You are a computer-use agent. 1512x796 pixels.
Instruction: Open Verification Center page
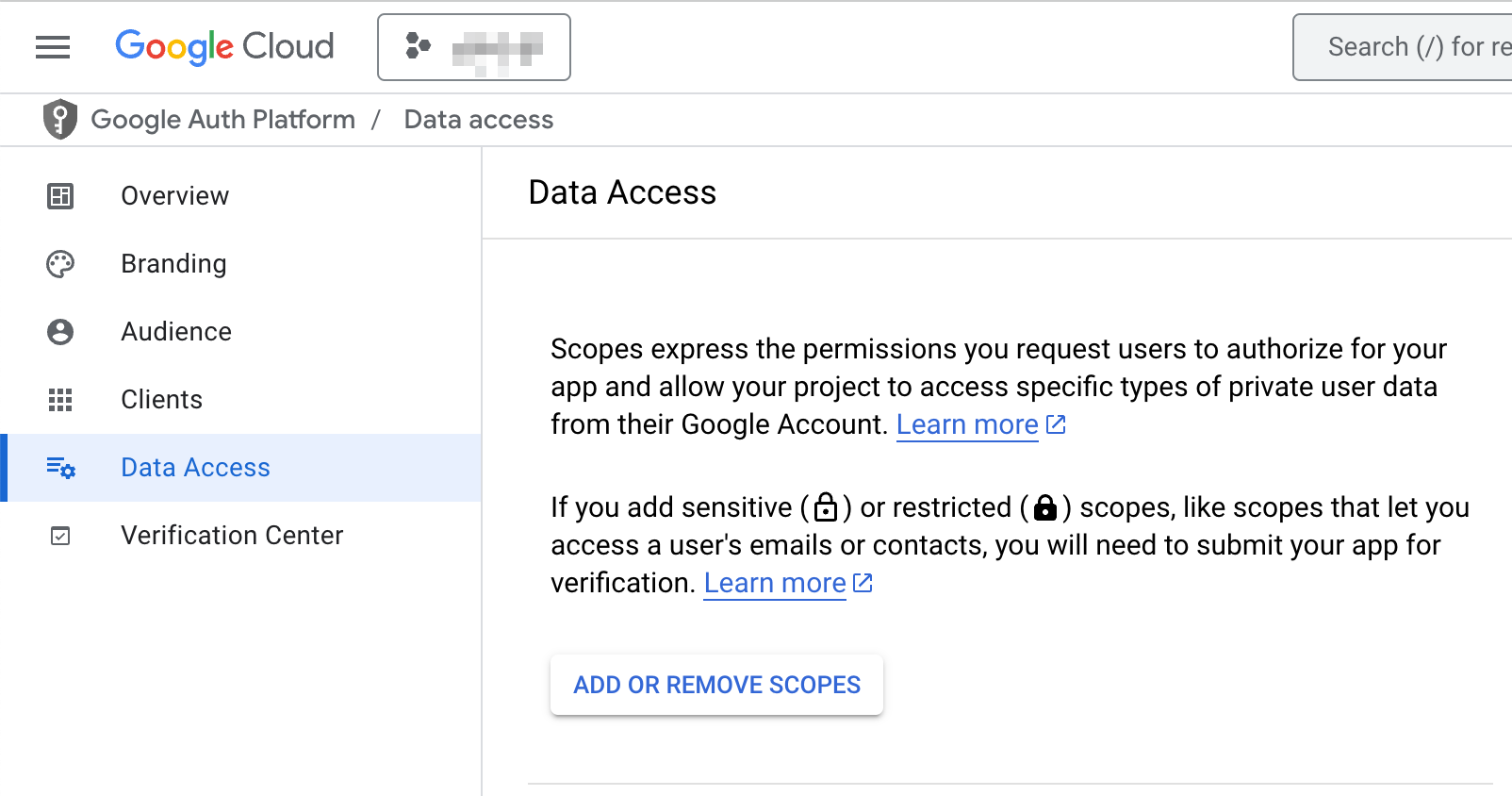pos(232,536)
